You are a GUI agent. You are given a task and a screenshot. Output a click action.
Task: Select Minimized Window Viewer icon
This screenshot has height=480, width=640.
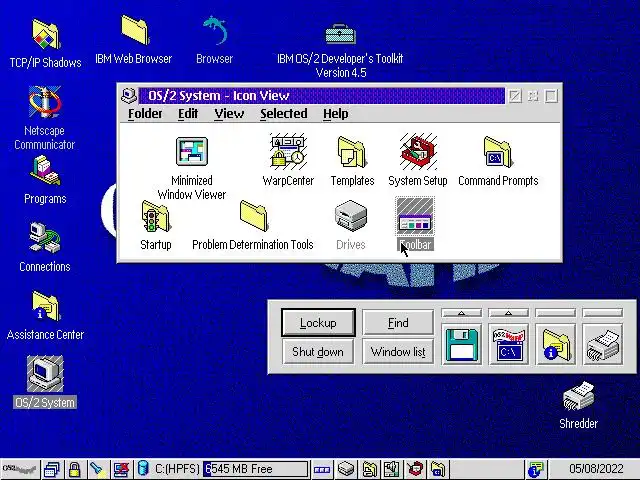[x=191, y=151]
